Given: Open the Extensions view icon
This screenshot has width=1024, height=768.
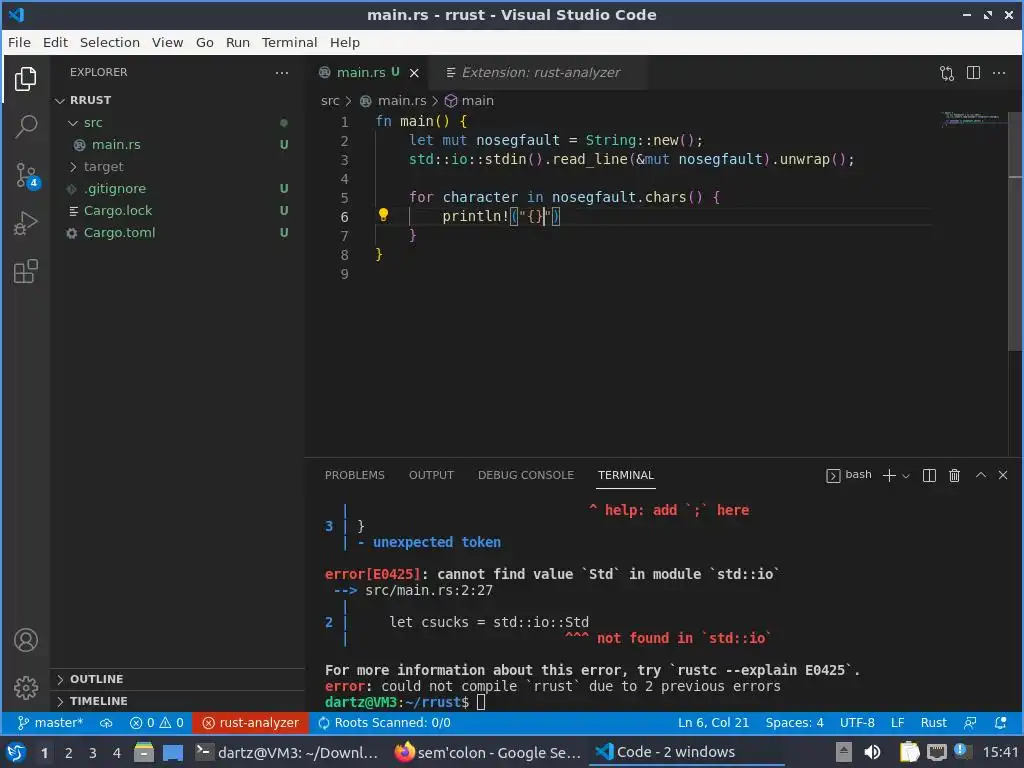Looking at the screenshot, I should pyautogui.click(x=25, y=272).
